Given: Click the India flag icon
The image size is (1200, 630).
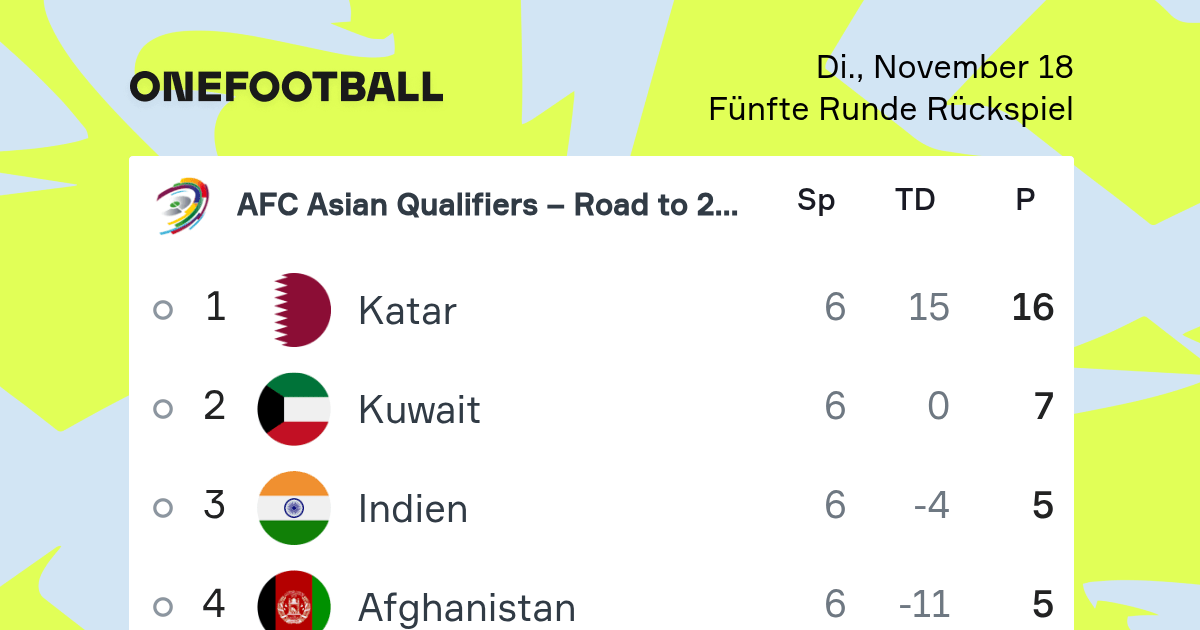Looking at the screenshot, I should pyautogui.click(x=294, y=508).
